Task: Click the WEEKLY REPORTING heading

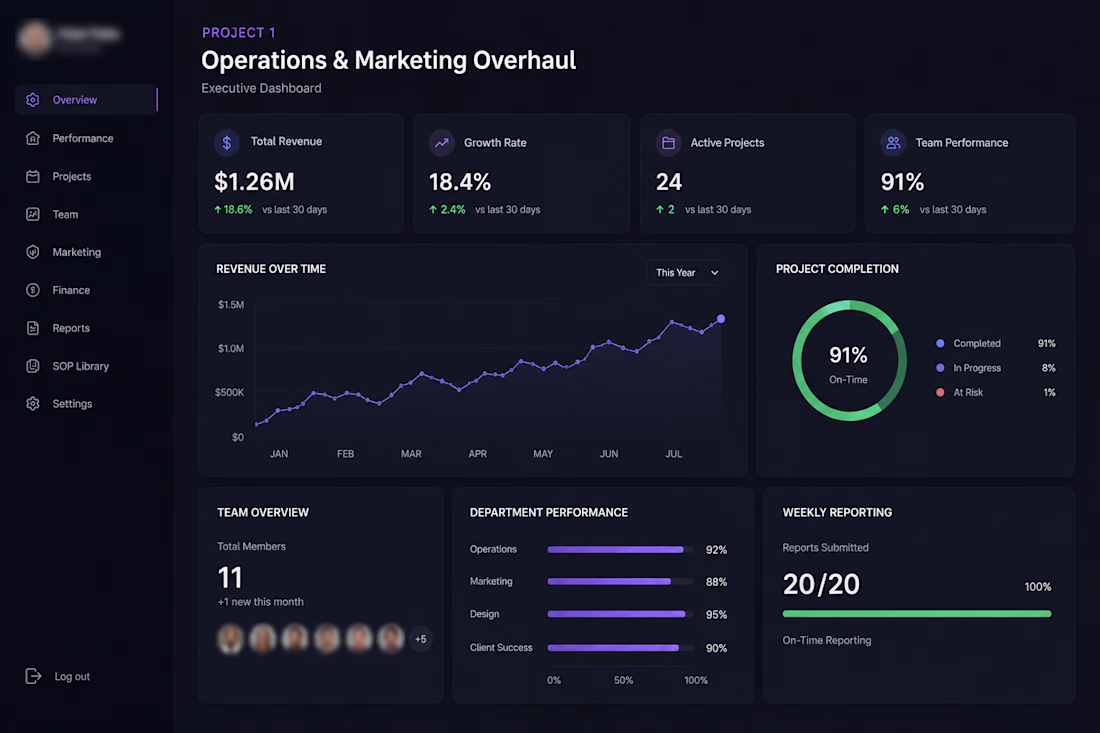Action: (x=837, y=512)
